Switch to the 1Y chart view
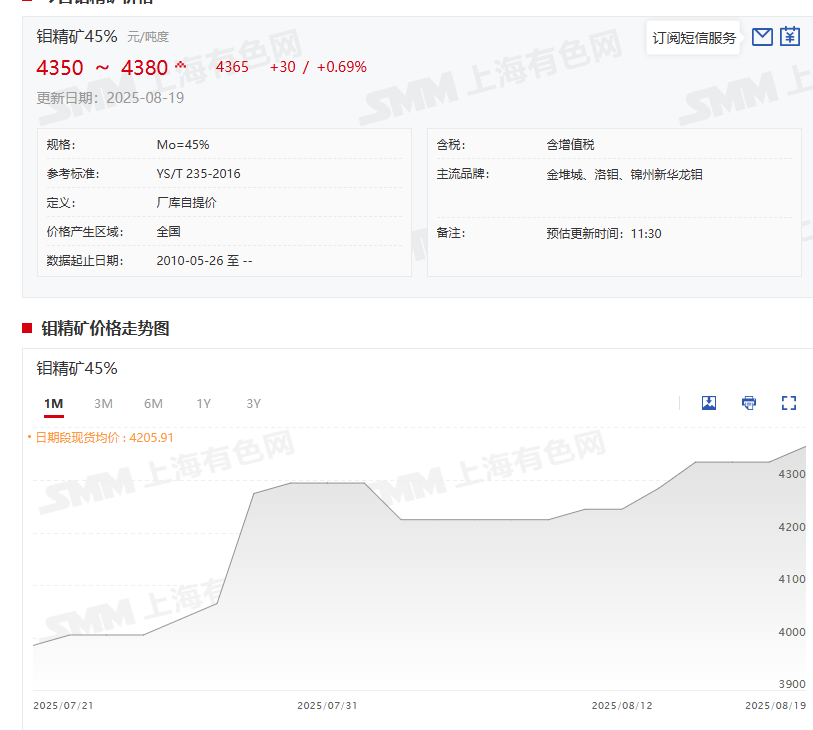The width and height of the screenshot is (813, 730). point(203,404)
